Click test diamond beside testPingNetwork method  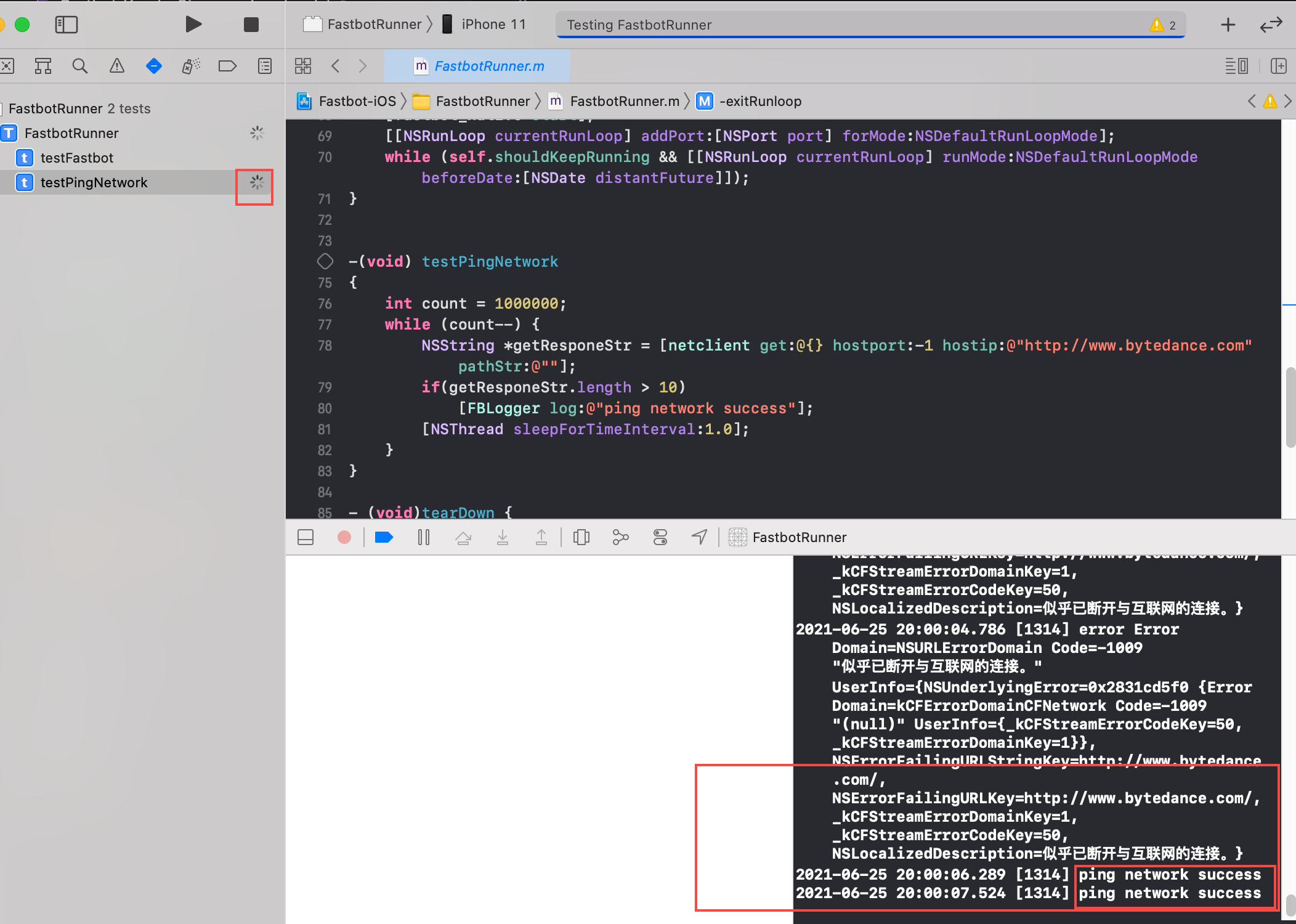[x=325, y=261]
